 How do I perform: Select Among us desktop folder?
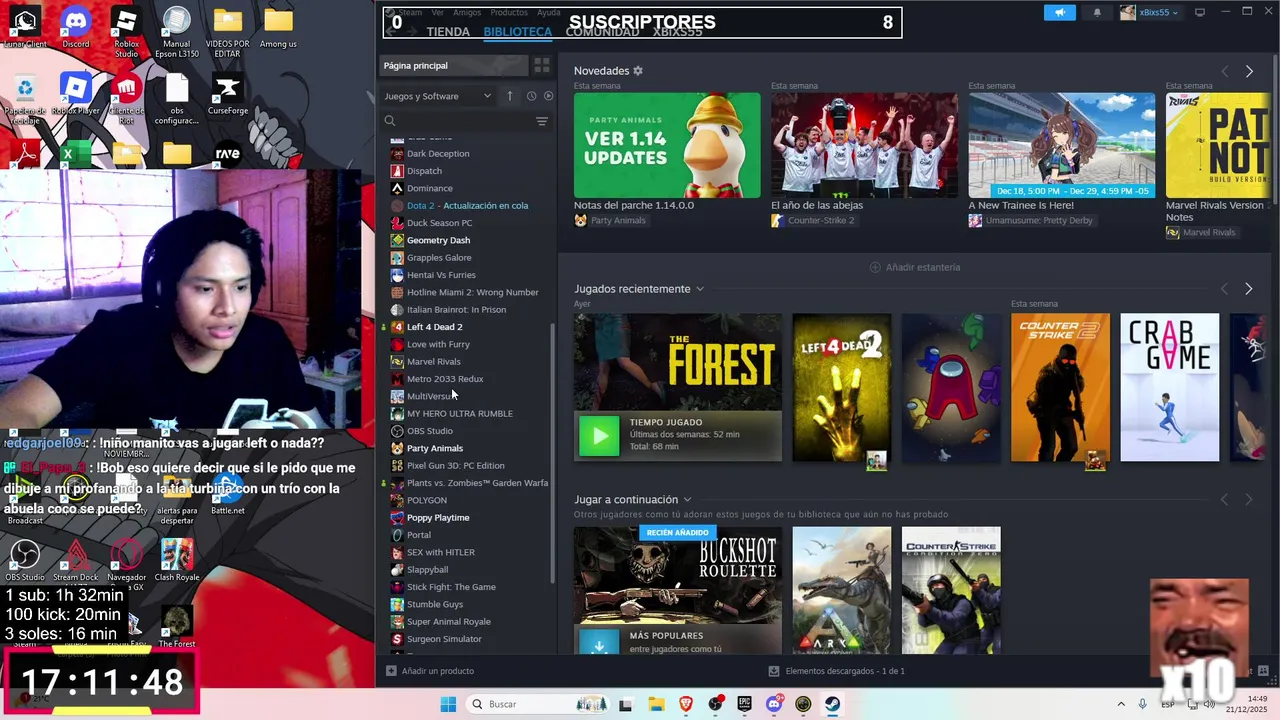point(278,28)
